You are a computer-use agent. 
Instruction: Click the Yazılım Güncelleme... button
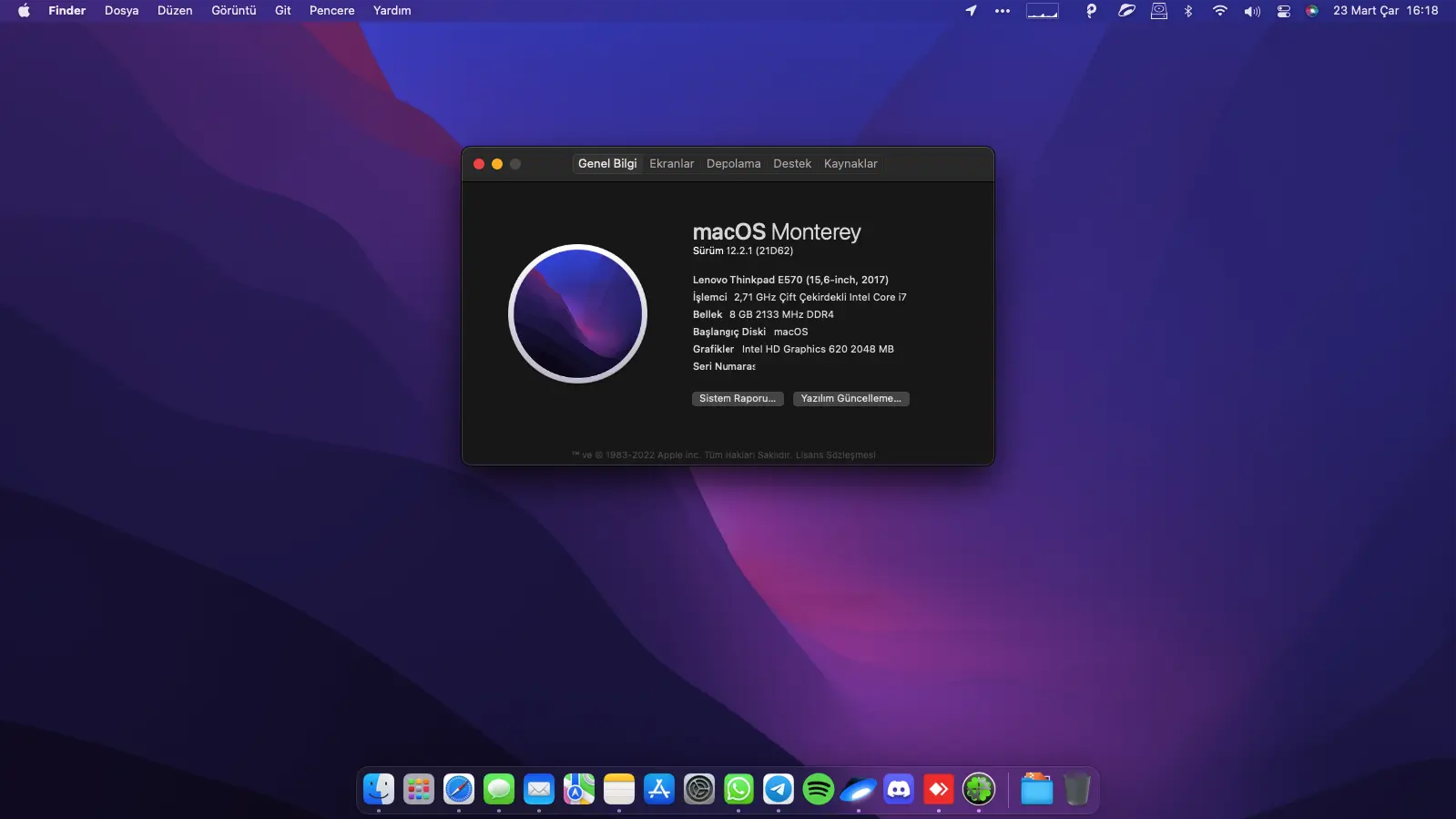[851, 399]
